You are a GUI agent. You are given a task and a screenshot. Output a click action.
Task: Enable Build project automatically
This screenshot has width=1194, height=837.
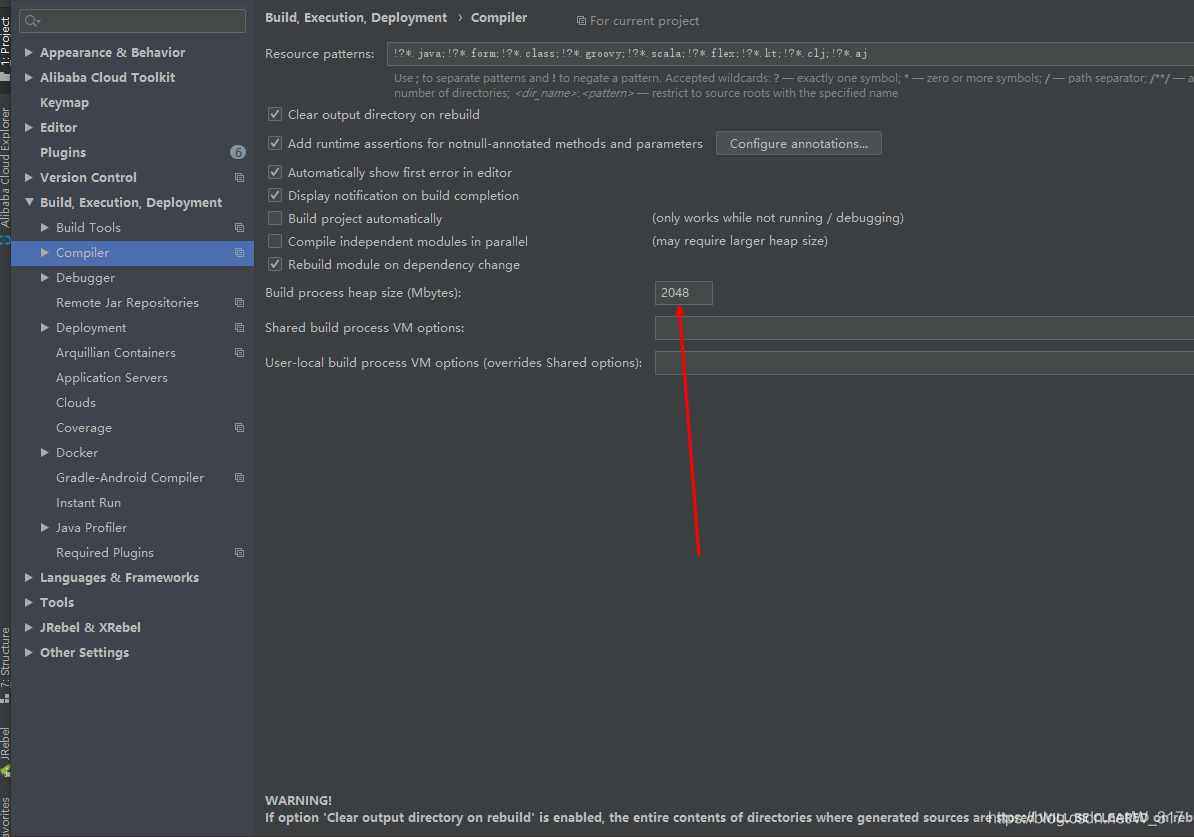coord(275,218)
